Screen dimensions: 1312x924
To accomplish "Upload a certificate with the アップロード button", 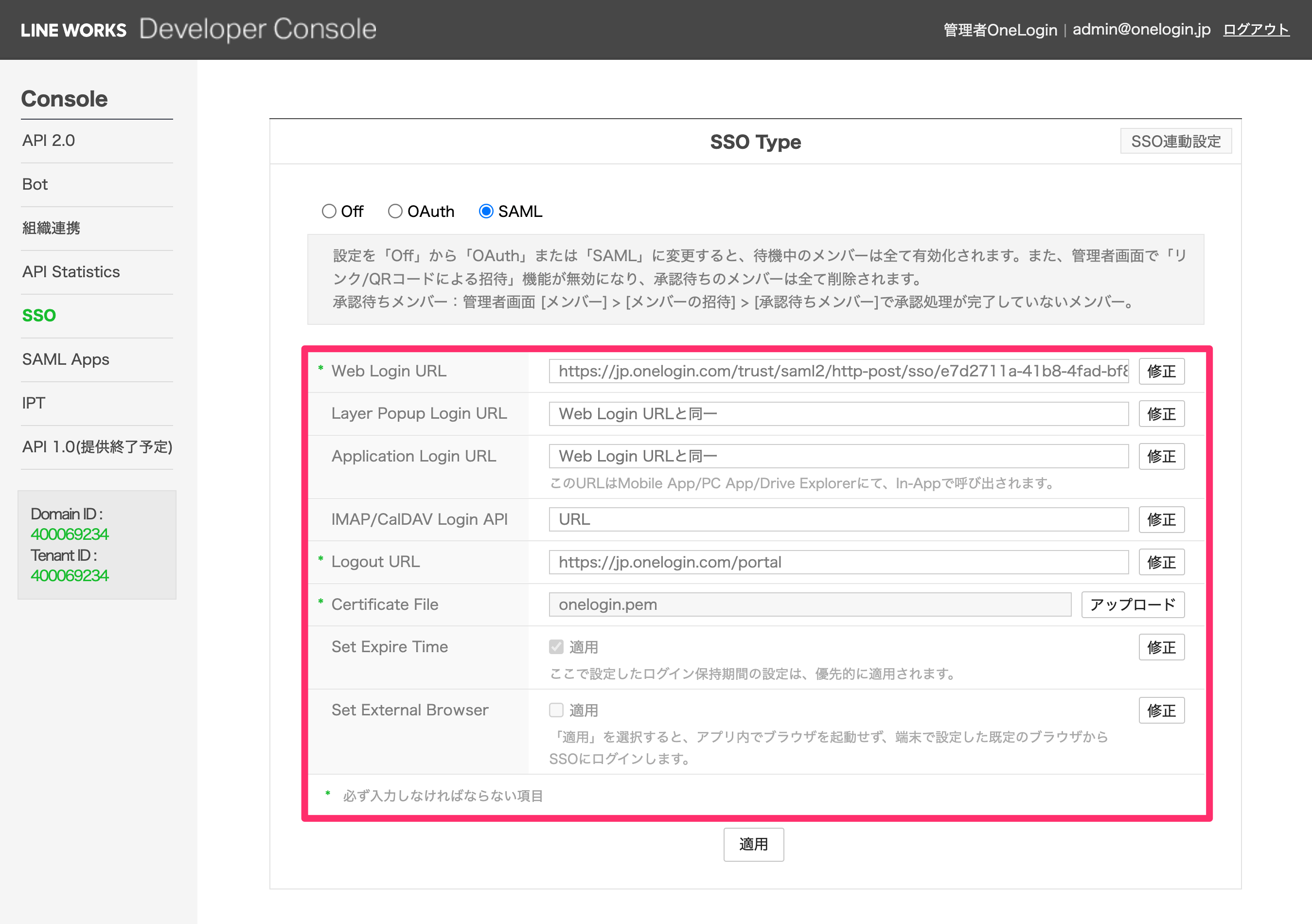I will [x=1133, y=604].
